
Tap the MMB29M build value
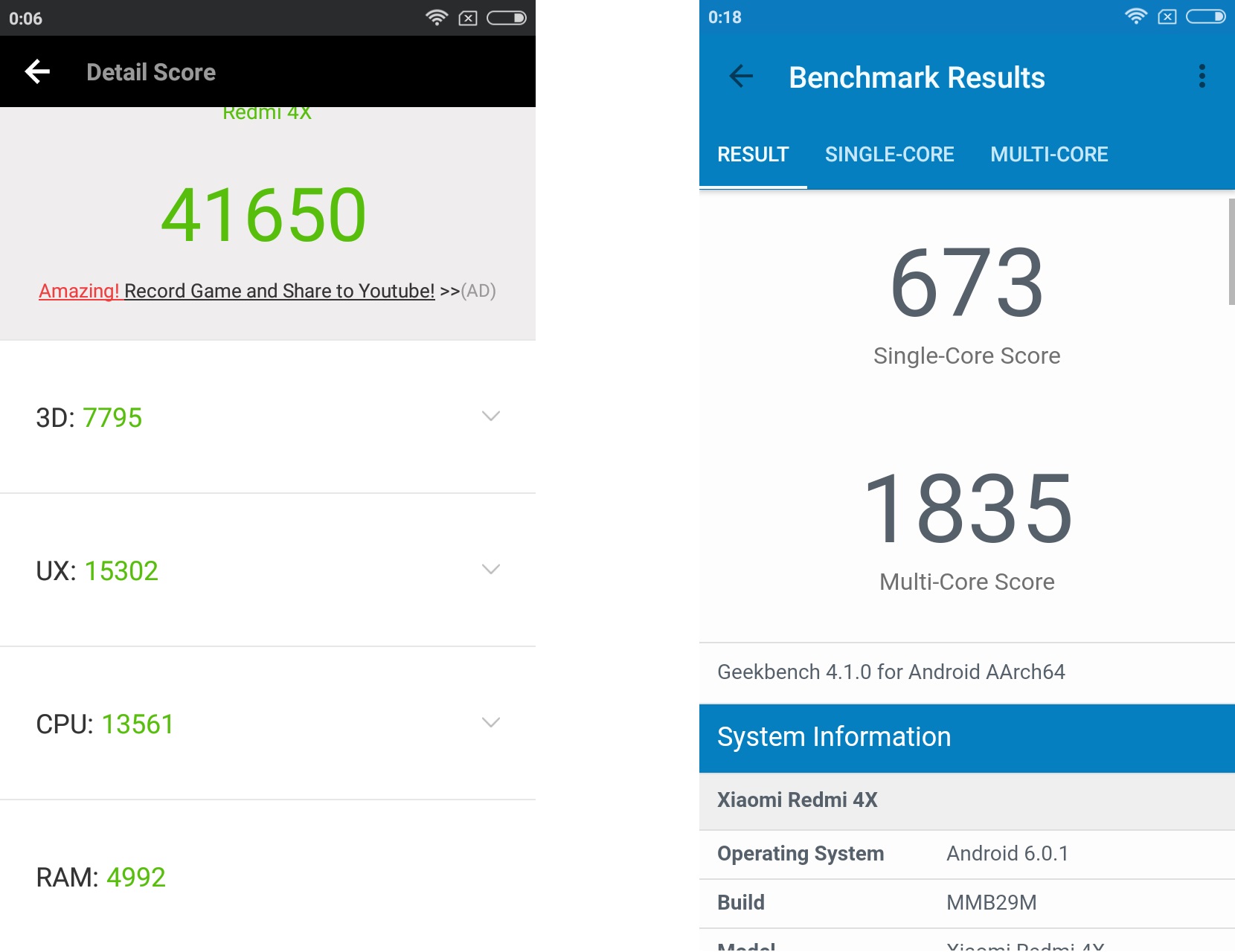pyautogui.click(x=992, y=902)
